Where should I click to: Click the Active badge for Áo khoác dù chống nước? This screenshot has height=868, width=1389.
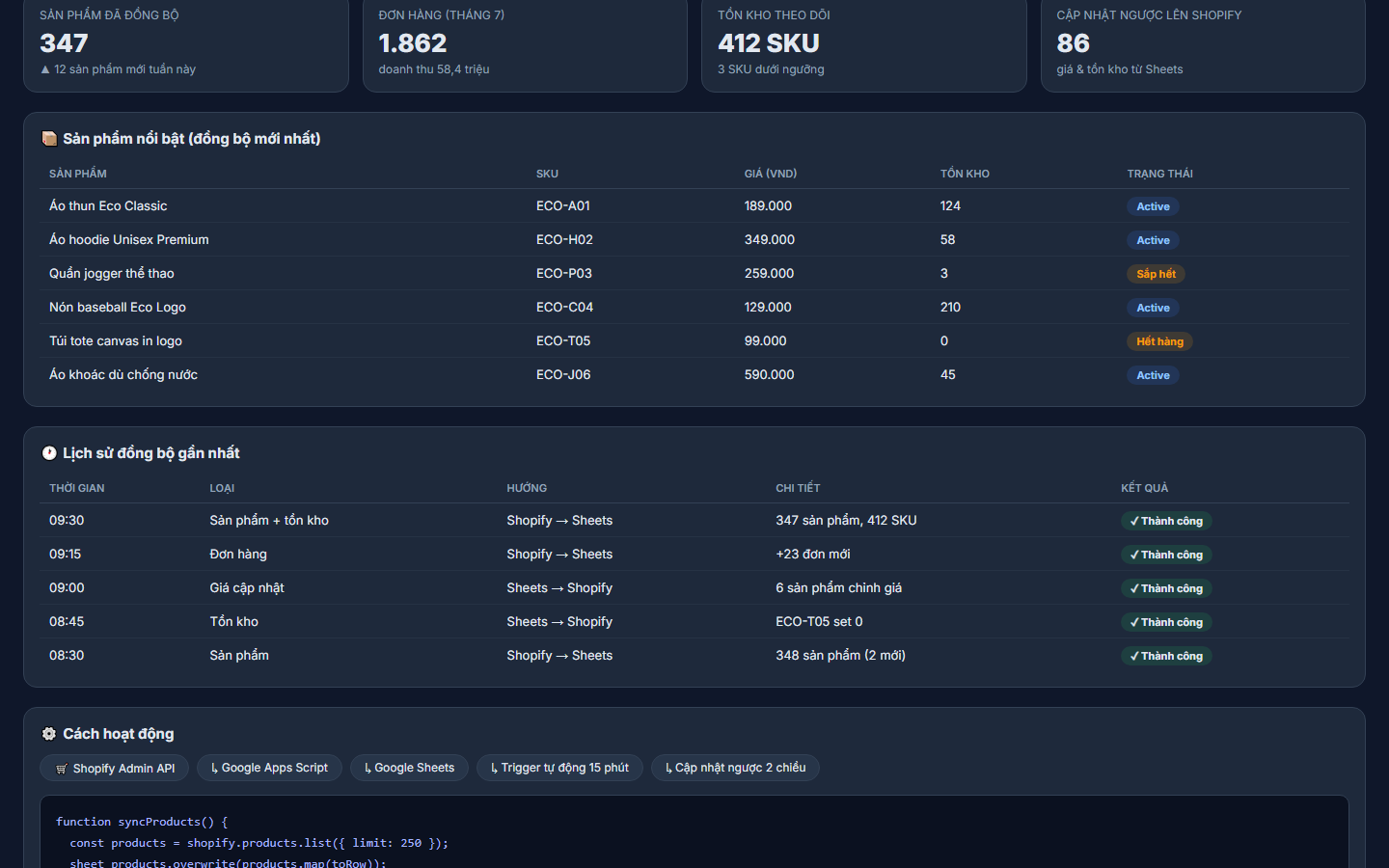[x=1153, y=375]
